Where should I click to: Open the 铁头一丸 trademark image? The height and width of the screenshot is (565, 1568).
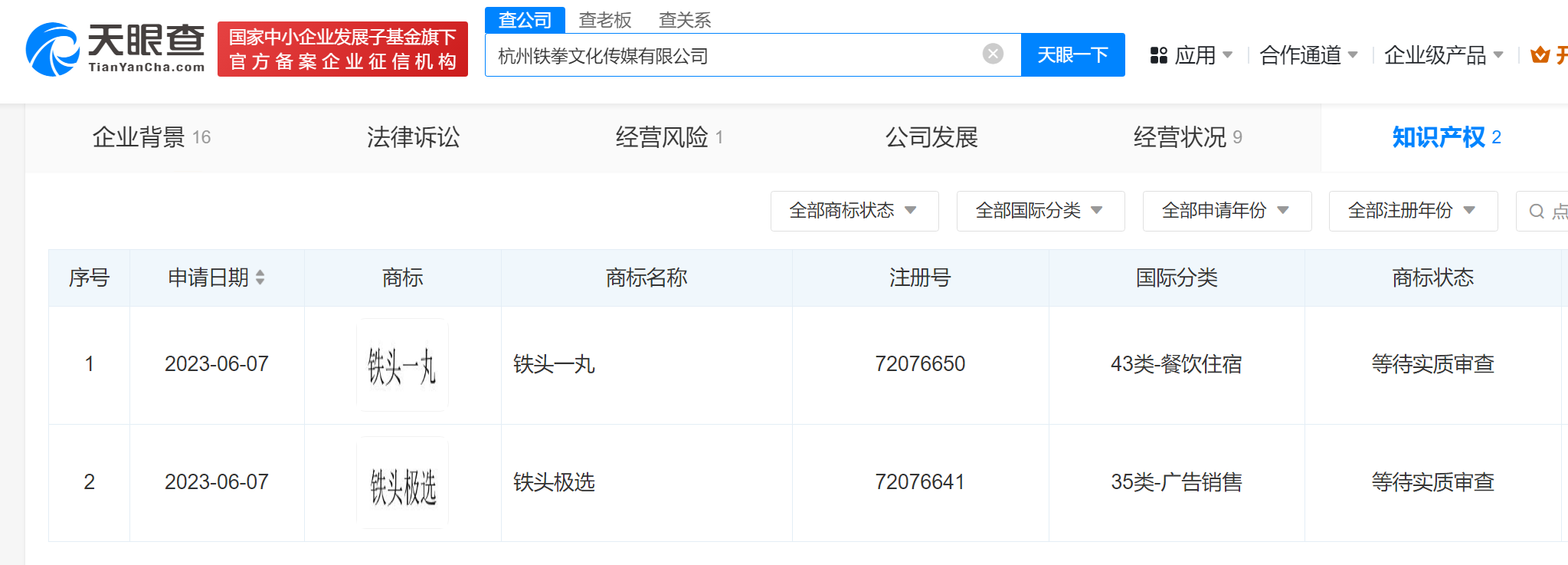(402, 365)
